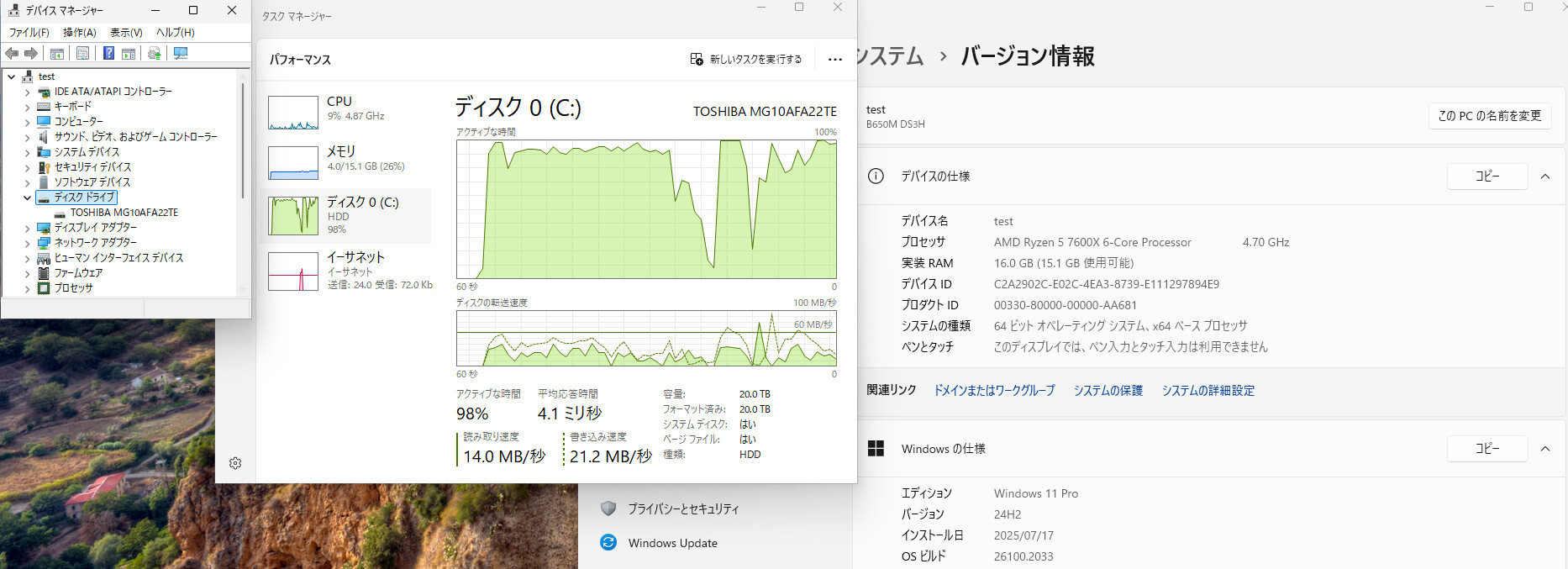Click the ファームウェア chip icon
The height and width of the screenshot is (569, 1568).
tap(44, 273)
